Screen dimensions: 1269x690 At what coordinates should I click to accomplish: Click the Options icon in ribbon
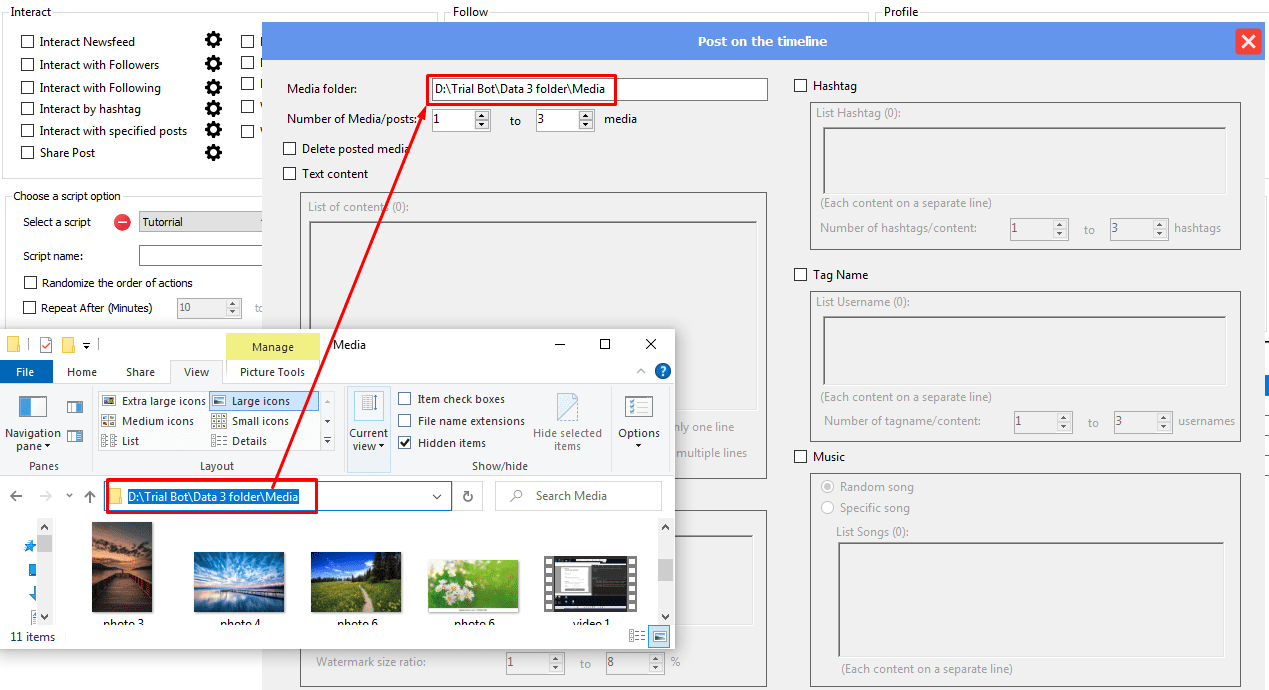(x=638, y=419)
